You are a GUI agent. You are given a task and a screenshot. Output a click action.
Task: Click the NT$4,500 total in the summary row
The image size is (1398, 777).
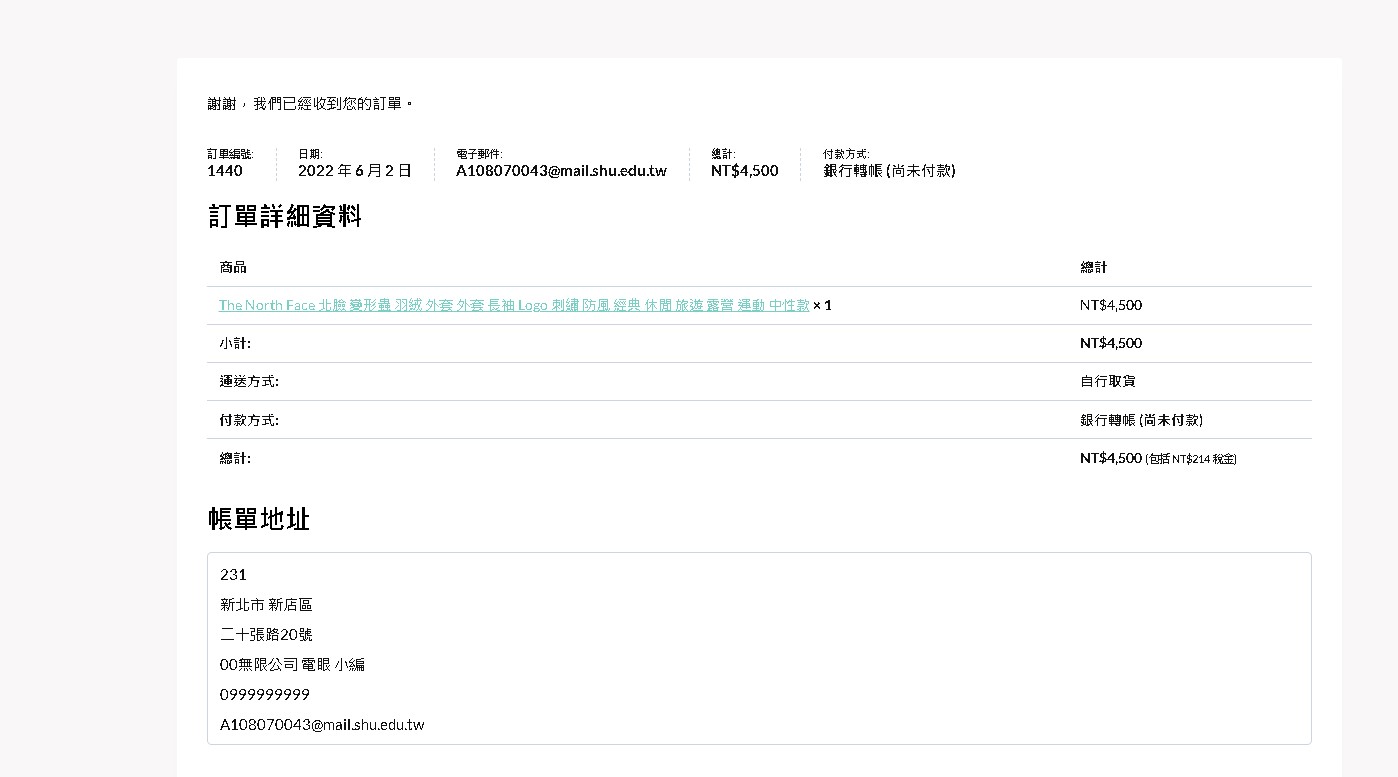pyautogui.click(x=744, y=171)
